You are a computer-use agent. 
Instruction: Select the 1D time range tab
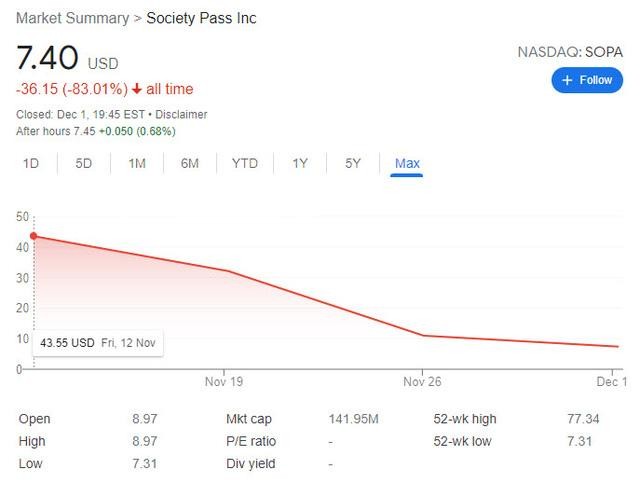click(x=31, y=163)
